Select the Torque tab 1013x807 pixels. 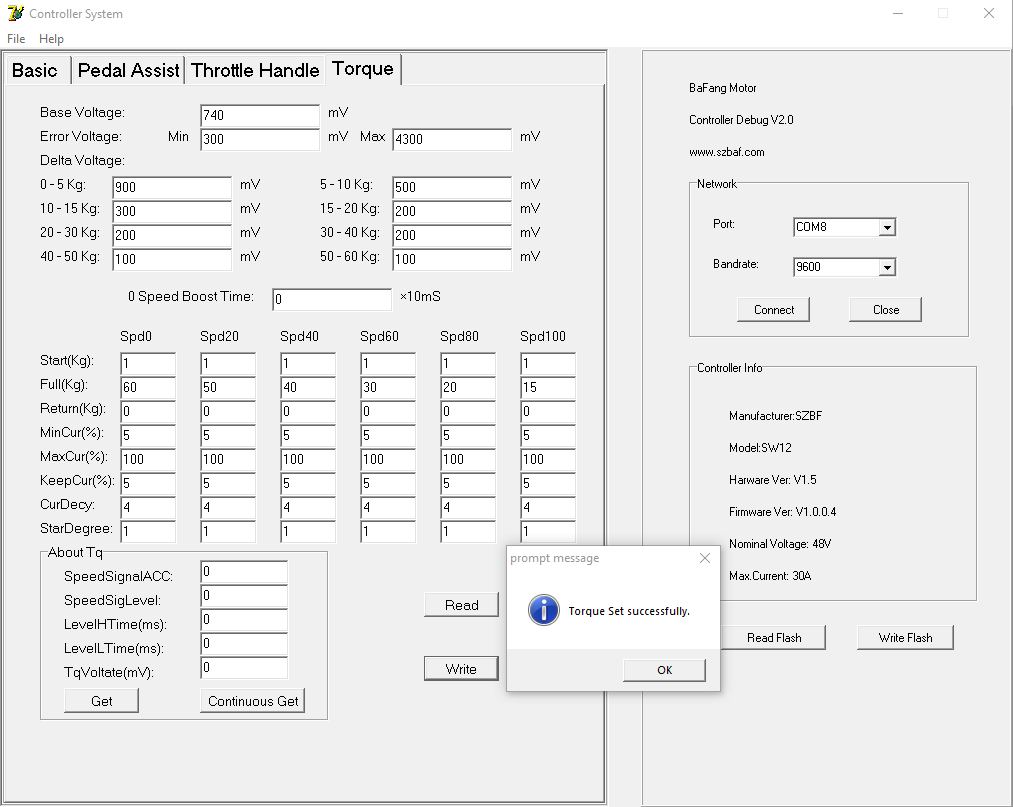coord(362,68)
